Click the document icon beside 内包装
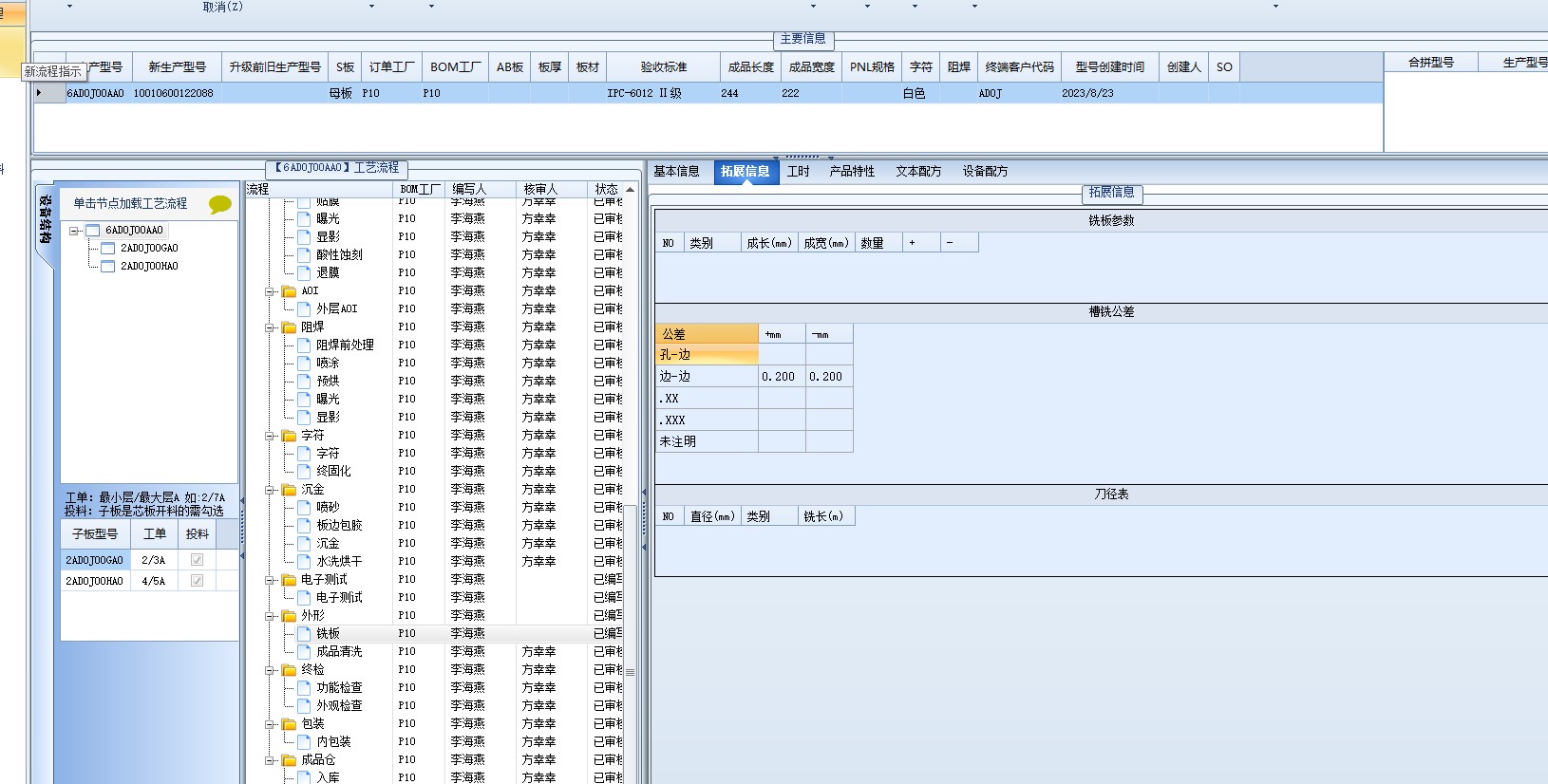Screen dimensions: 1548x784 (304, 742)
